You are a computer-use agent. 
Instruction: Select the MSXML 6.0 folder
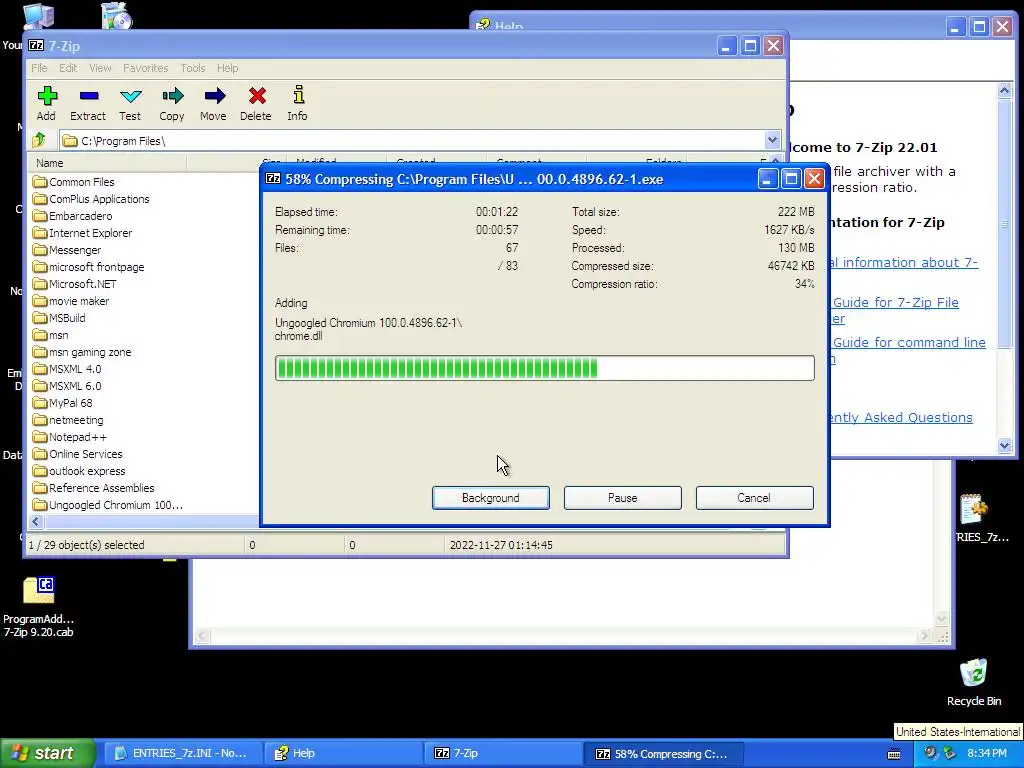click(67, 386)
